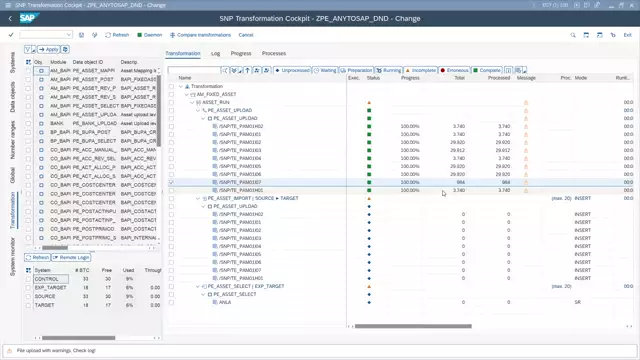Check the TARGET system checkbox
The height and width of the screenshot is (360, 640).
[28, 305]
